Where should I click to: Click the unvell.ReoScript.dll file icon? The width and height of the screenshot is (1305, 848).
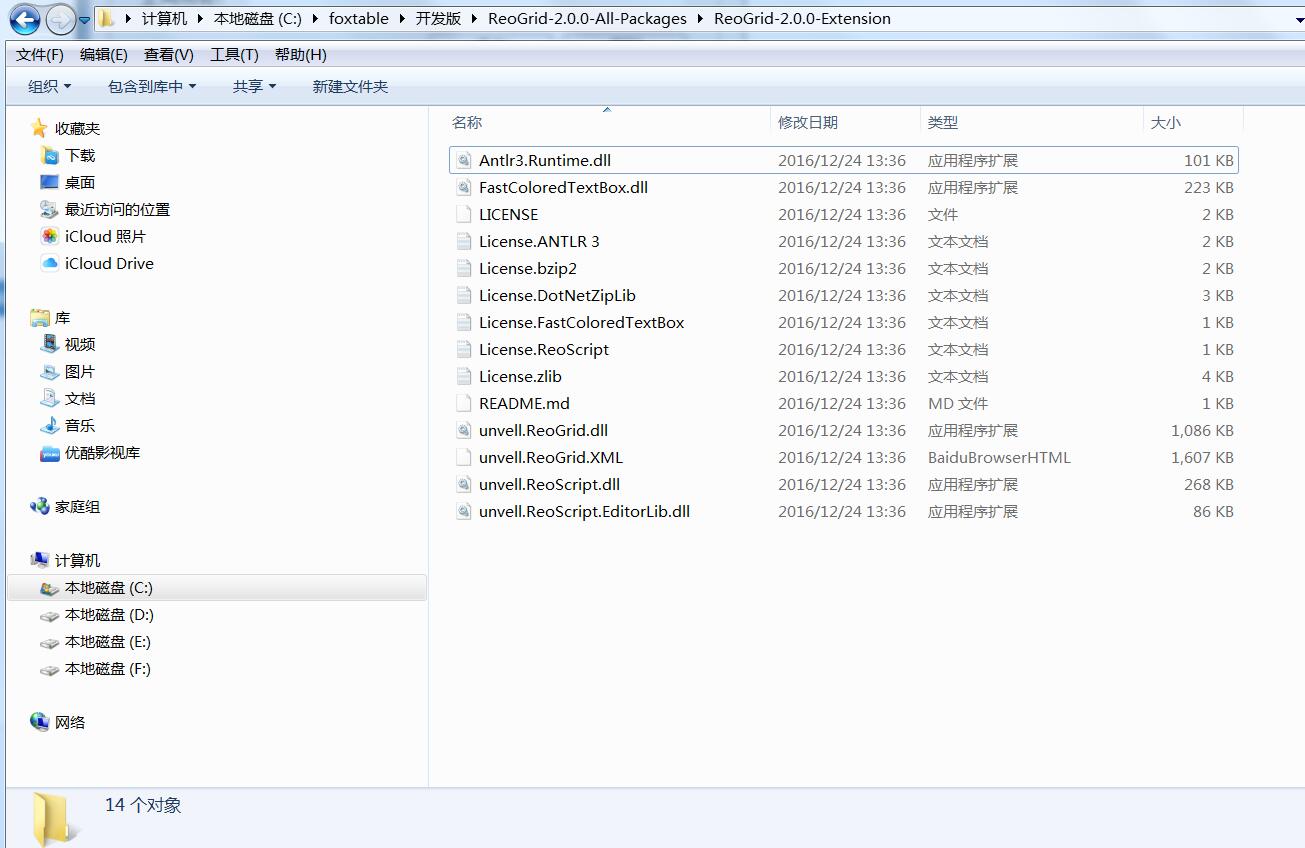[463, 484]
